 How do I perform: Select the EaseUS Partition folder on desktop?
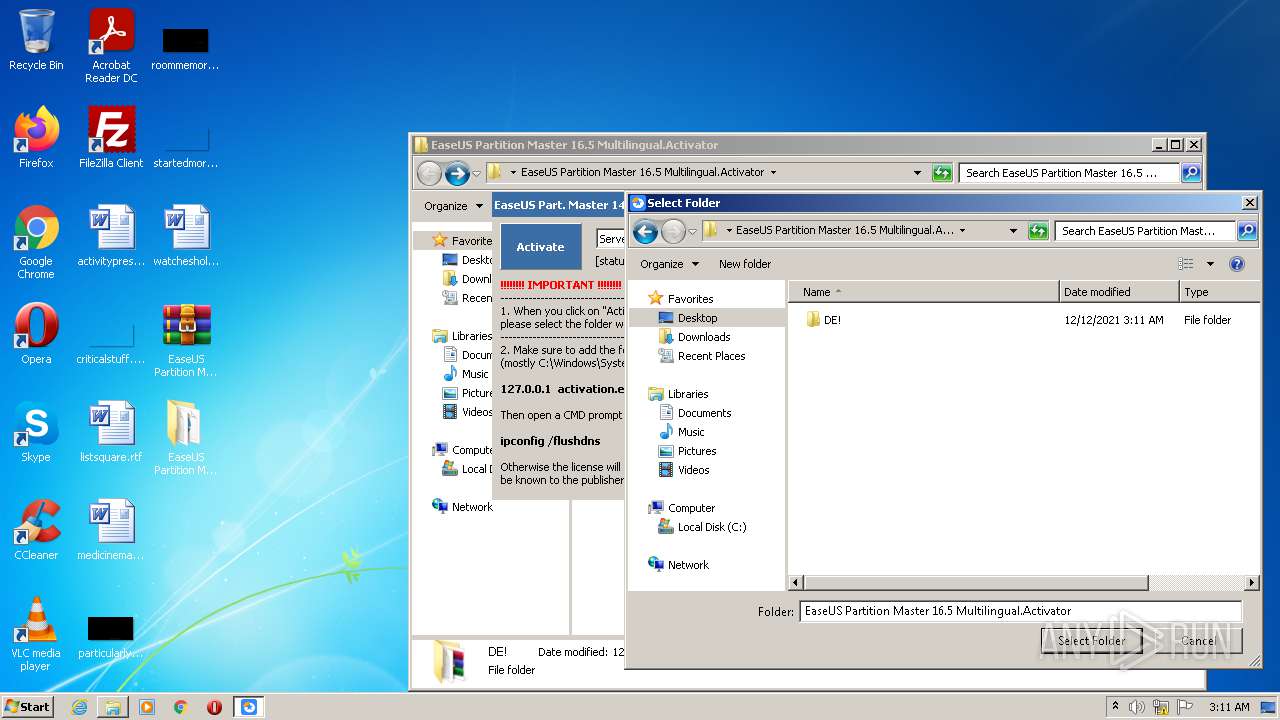pyautogui.click(x=186, y=438)
